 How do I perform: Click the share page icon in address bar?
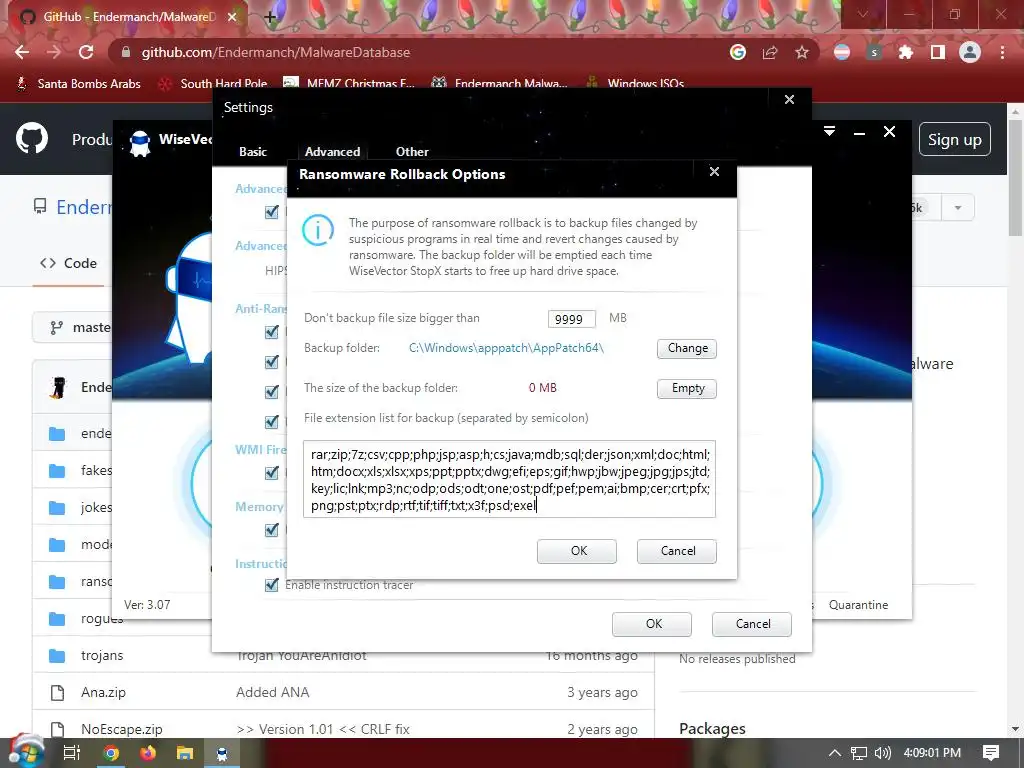pyautogui.click(x=770, y=52)
